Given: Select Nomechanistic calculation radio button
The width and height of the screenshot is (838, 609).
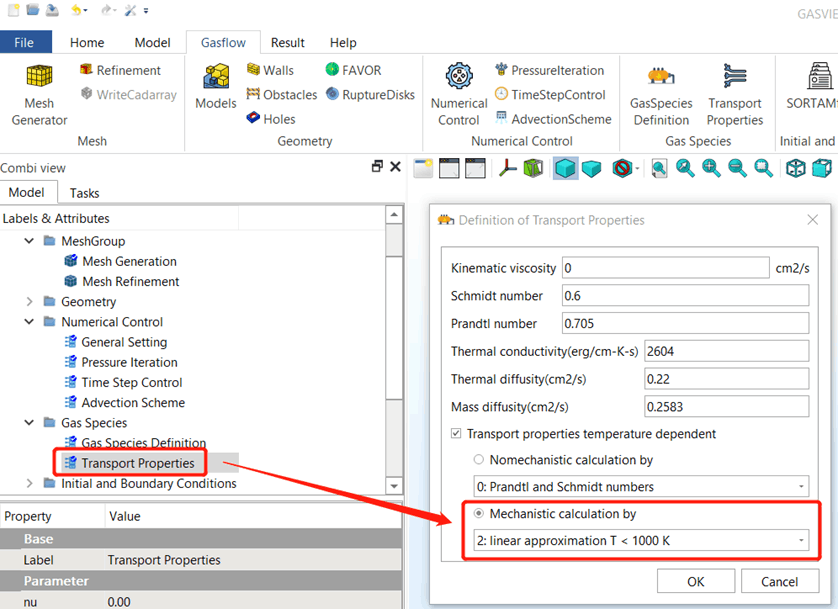Looking at the screenshot, I should click(479, 459).
